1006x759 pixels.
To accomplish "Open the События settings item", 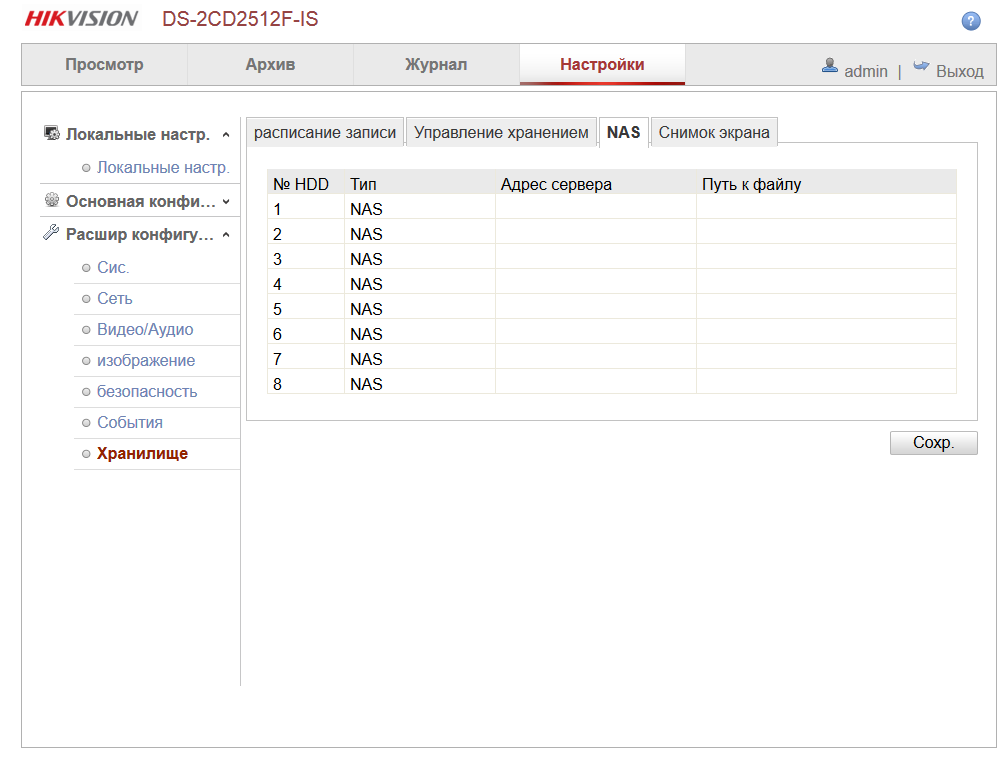I will point(130,422).
